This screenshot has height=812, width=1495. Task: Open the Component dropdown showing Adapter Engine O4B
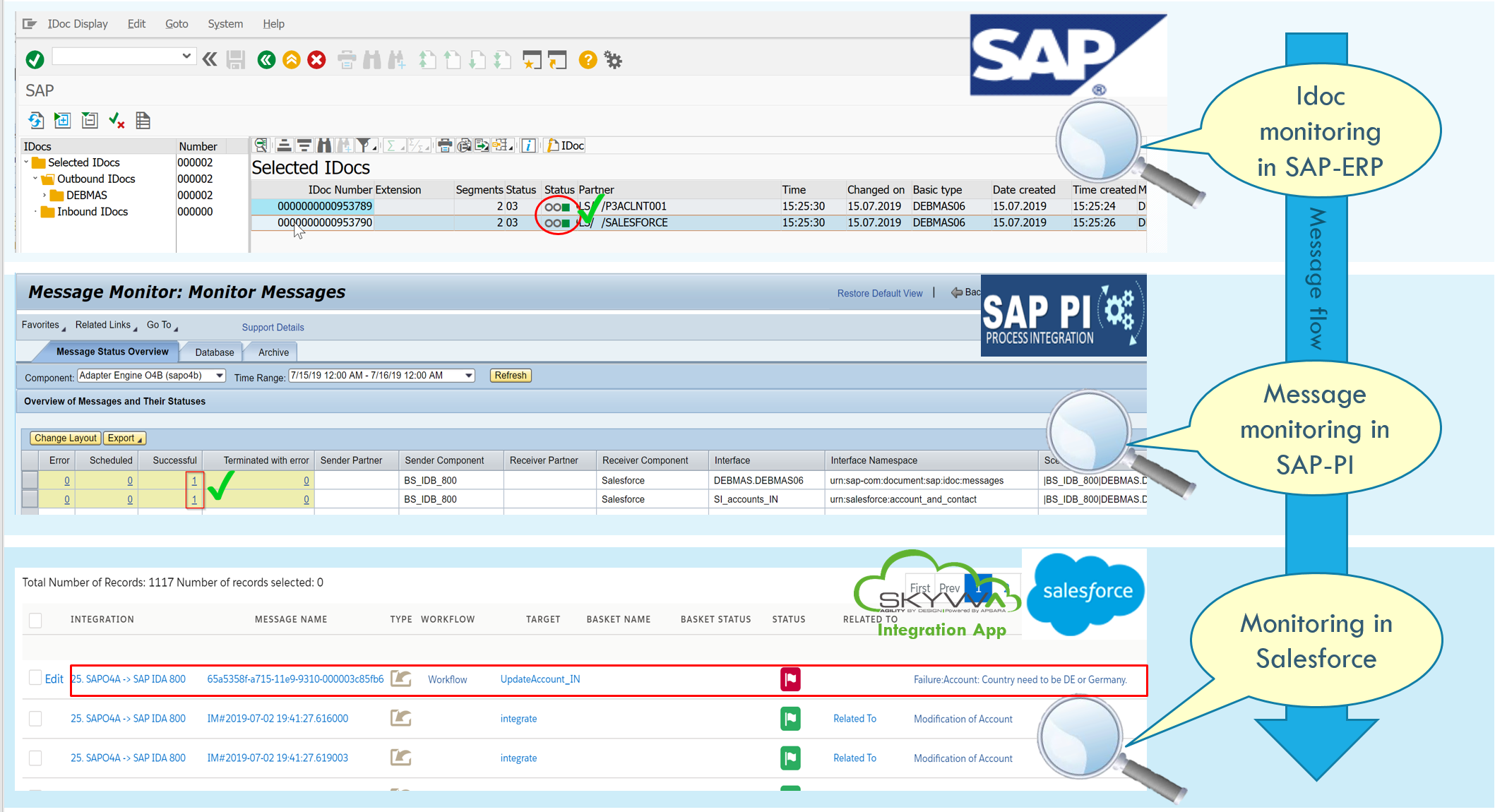219,376
